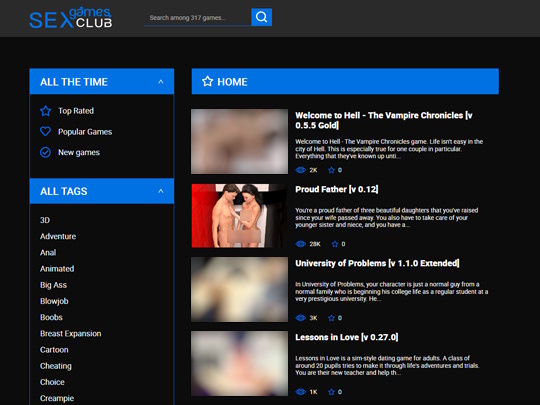Viewport: 540px width, 405px height.
Task: Click the eye icon under University of Problems
Action: point(301,318)
